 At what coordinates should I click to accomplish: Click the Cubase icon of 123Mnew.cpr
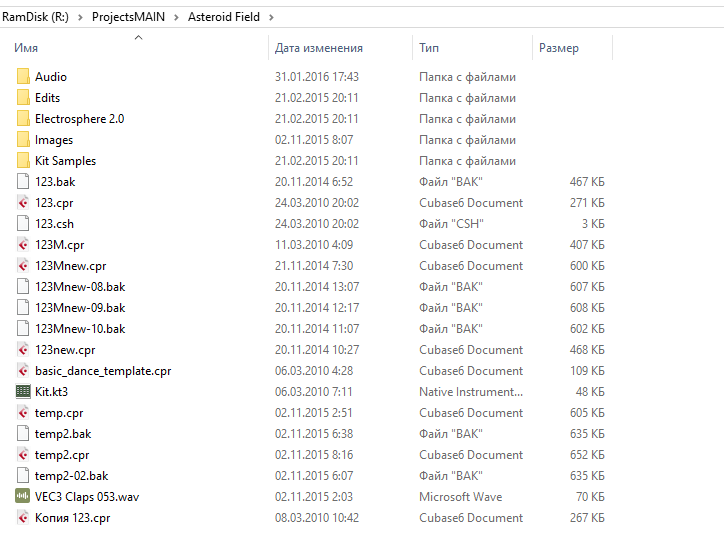point(23,266)
